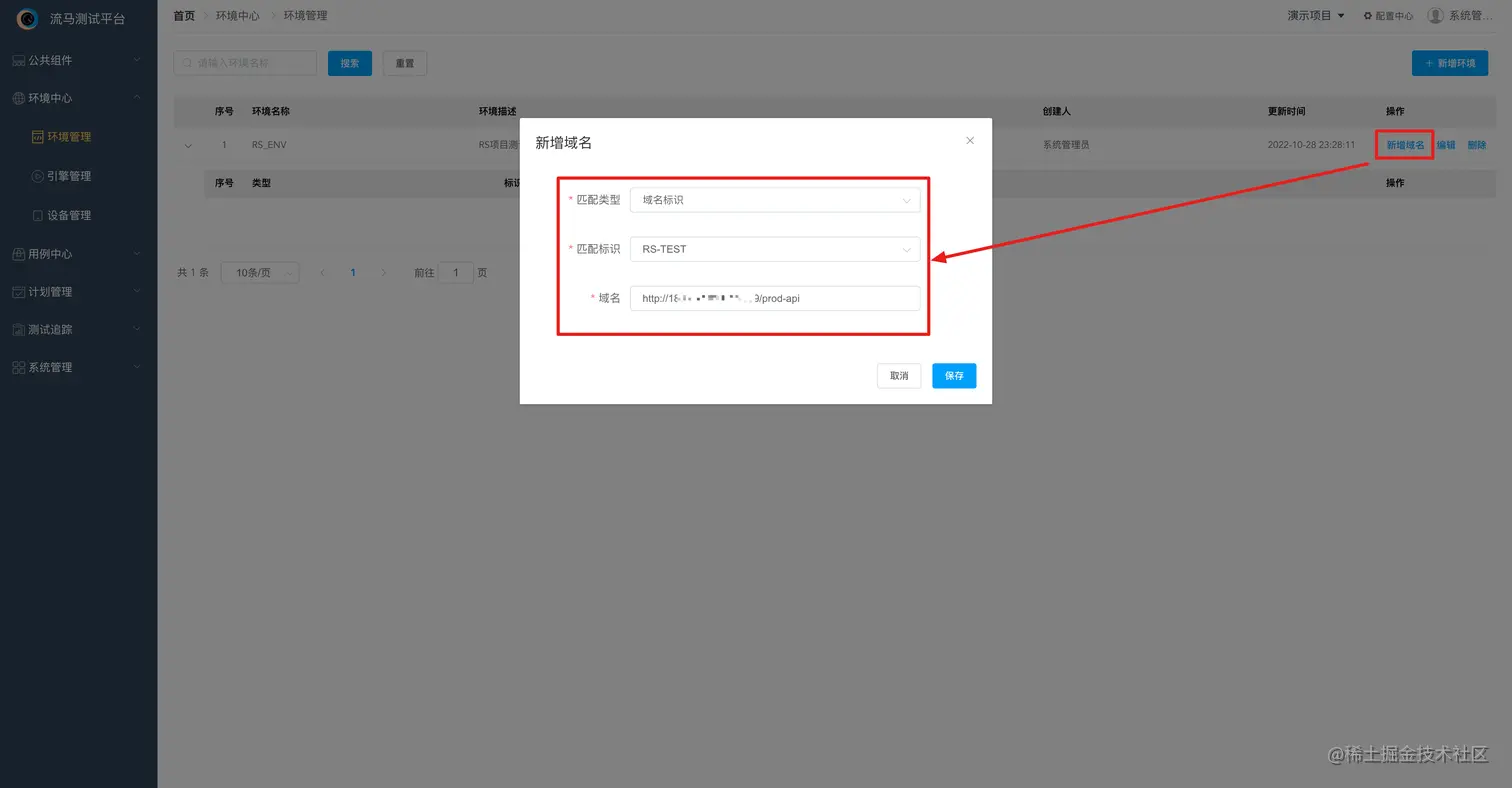Click the 系统管理 sidebar icon
The height and width of the screenshot is (788, 1512).
pyautogui.click(x=18, y=367)
